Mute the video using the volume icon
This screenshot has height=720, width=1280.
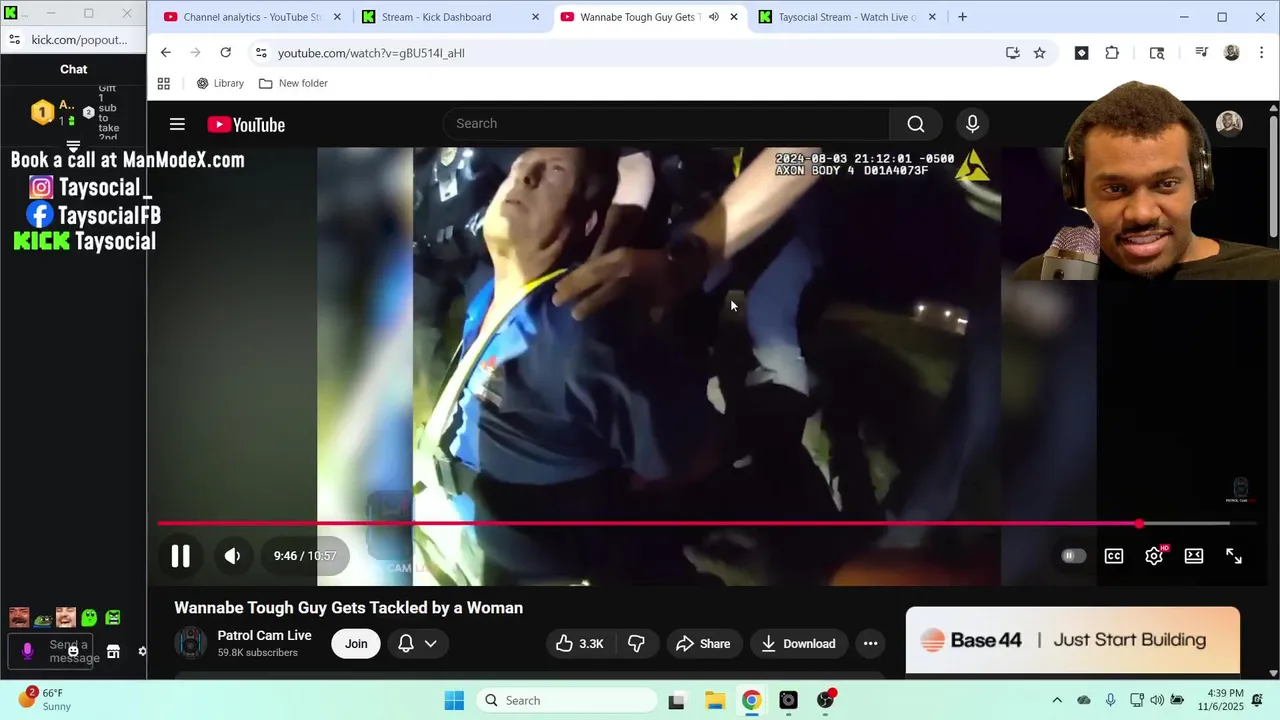[x=232, y=556]
